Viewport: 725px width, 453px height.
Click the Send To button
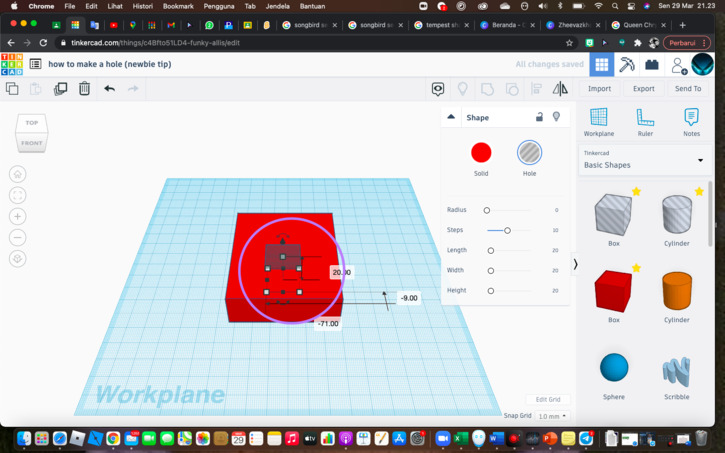click(x=688, y=89)
